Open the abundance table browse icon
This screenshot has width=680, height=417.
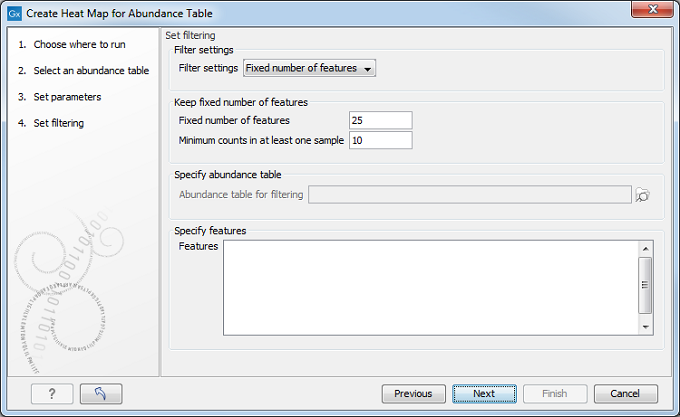[642, 195]
